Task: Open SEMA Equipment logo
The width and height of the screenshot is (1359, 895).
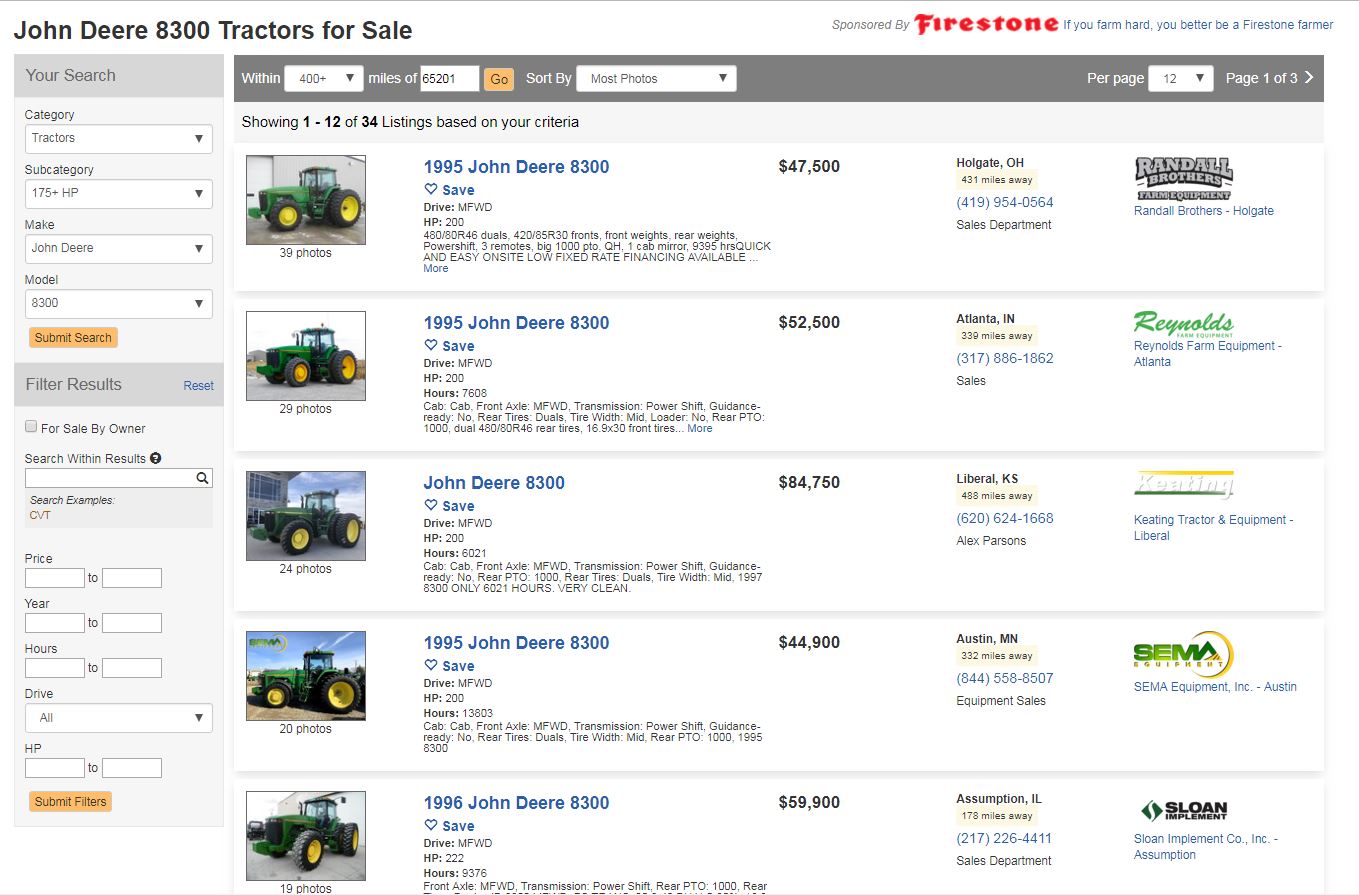Action: coord(1183,655)
